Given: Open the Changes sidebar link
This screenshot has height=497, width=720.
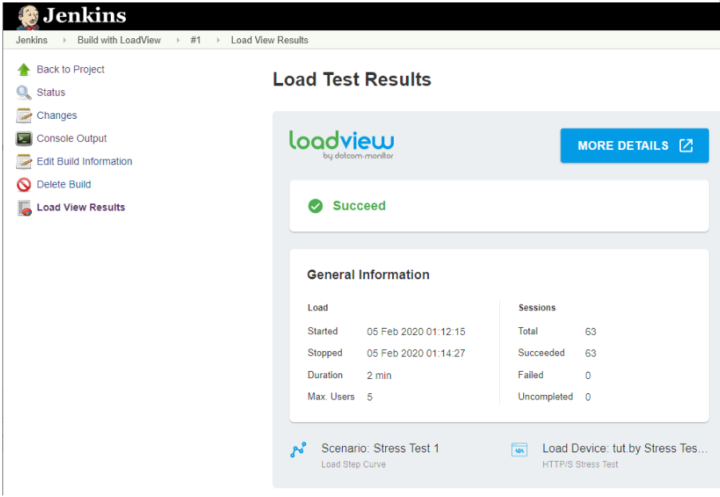Looking at the screenshot, I should [x=57, y=115].
